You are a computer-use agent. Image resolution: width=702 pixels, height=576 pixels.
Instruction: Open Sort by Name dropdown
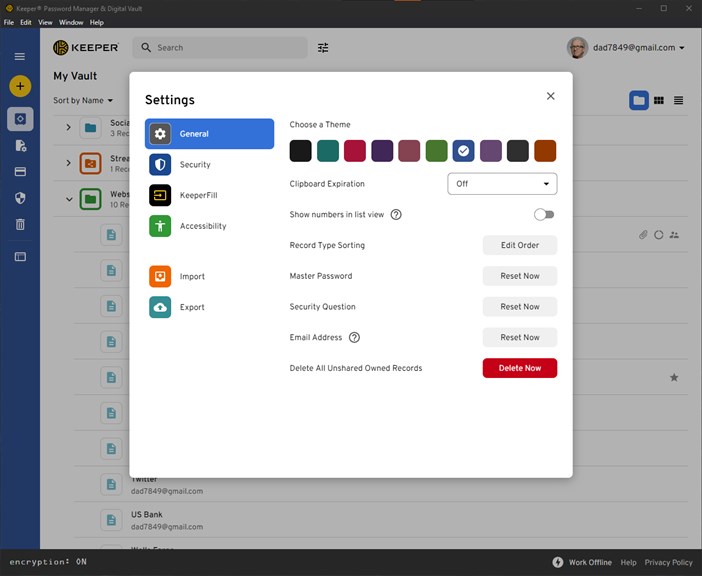tap(83, 100)
